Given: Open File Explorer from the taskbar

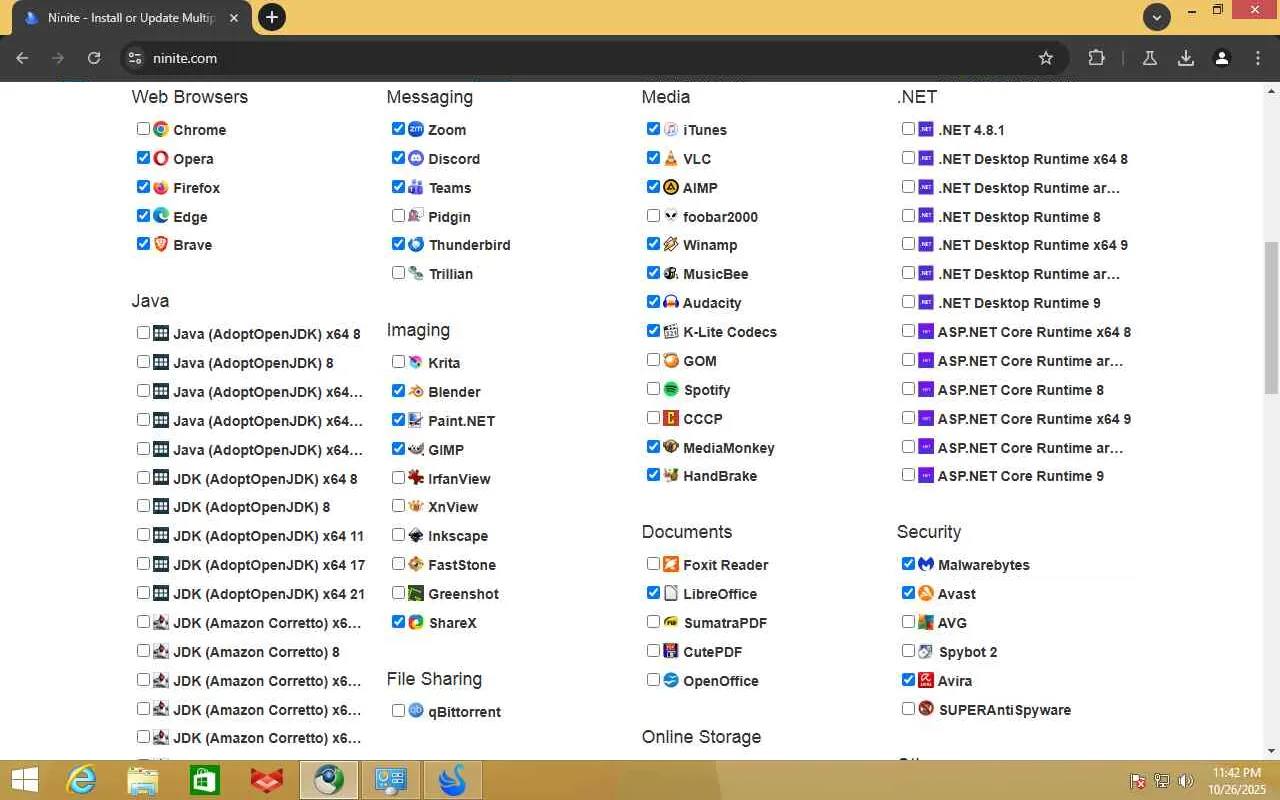Looking at the screenshot, I should click(143, 780).
